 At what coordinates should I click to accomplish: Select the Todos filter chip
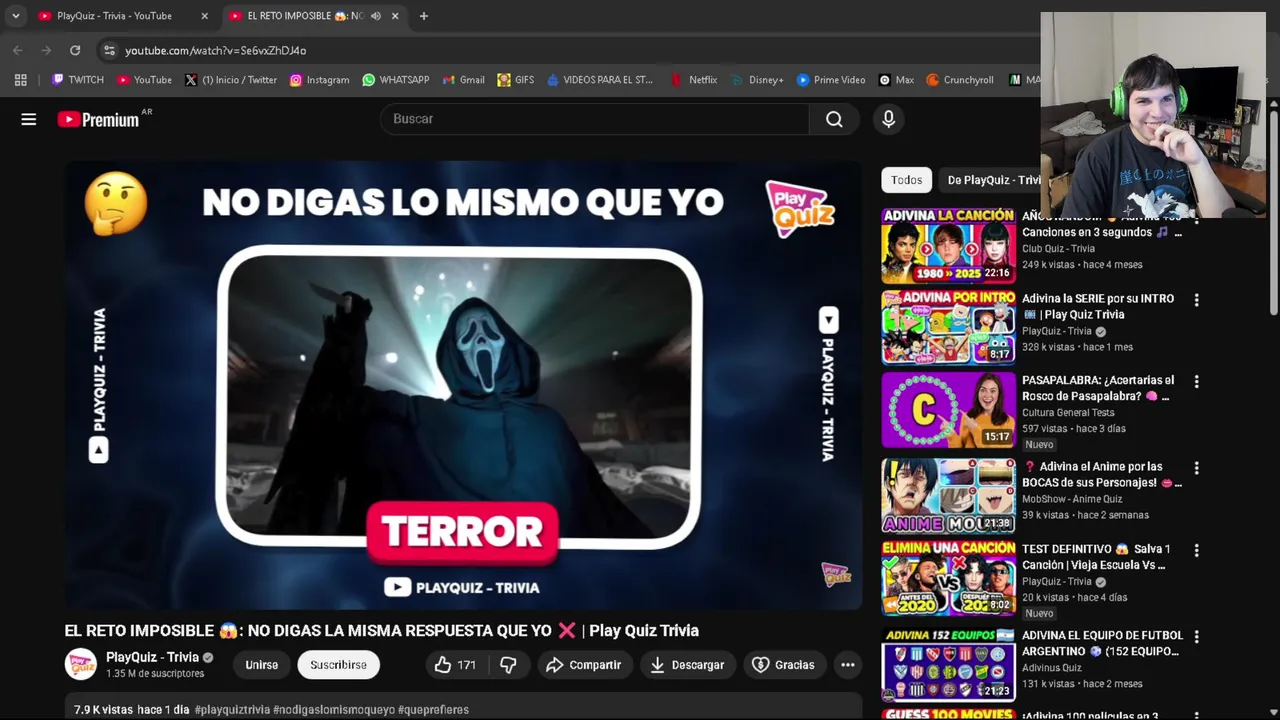pos(907,180)
